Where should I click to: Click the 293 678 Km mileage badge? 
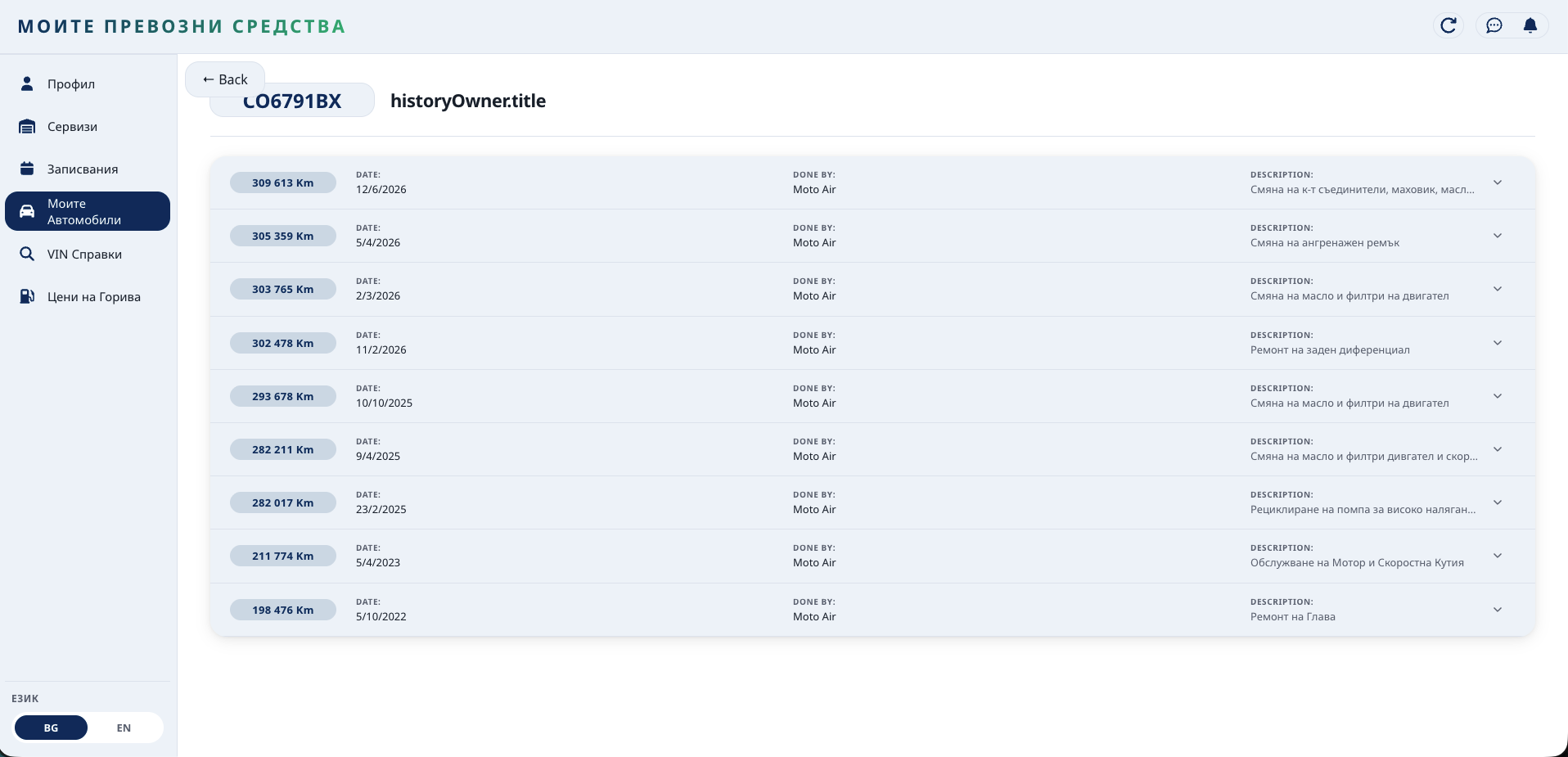pos(283,396)
